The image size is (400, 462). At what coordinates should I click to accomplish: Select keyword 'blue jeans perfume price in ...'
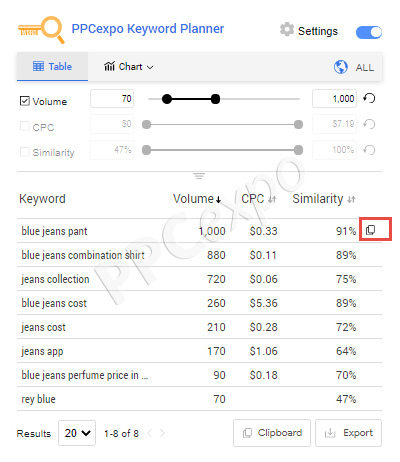tap(84, 375)
